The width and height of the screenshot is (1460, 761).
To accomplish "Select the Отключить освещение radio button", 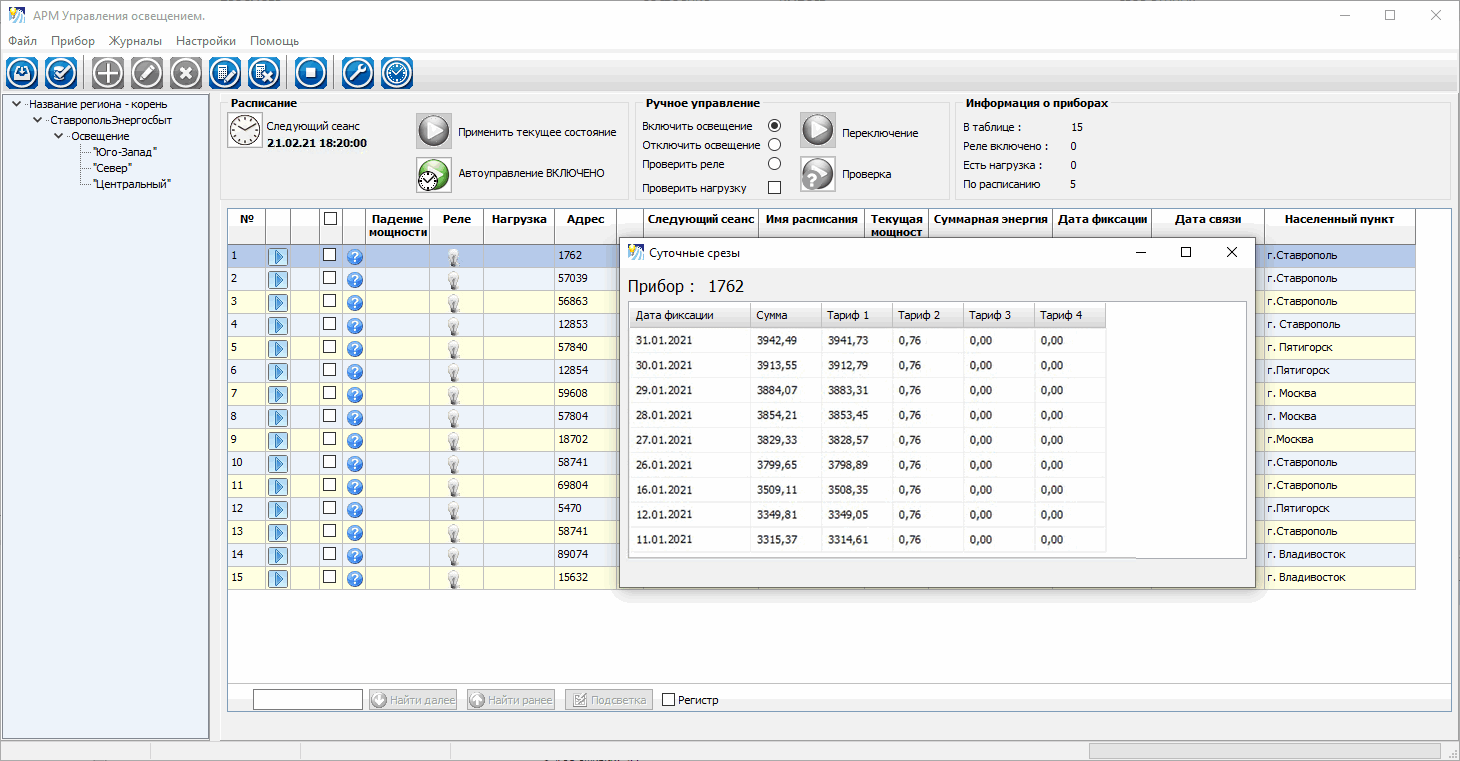I will coord(774,144).
